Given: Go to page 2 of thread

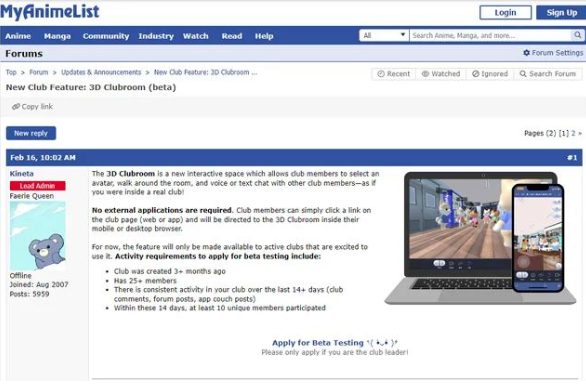Looking at the screenshot, I should (573, 133).
